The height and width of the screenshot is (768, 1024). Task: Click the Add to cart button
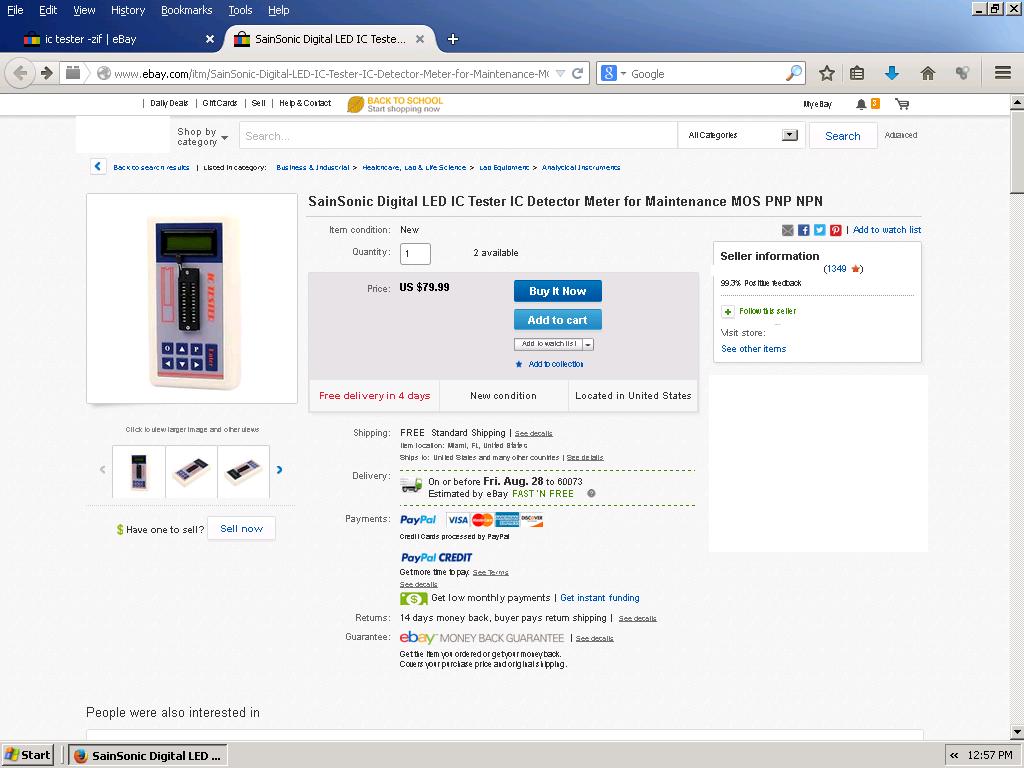pyautogui.click(x=558, y=320)
